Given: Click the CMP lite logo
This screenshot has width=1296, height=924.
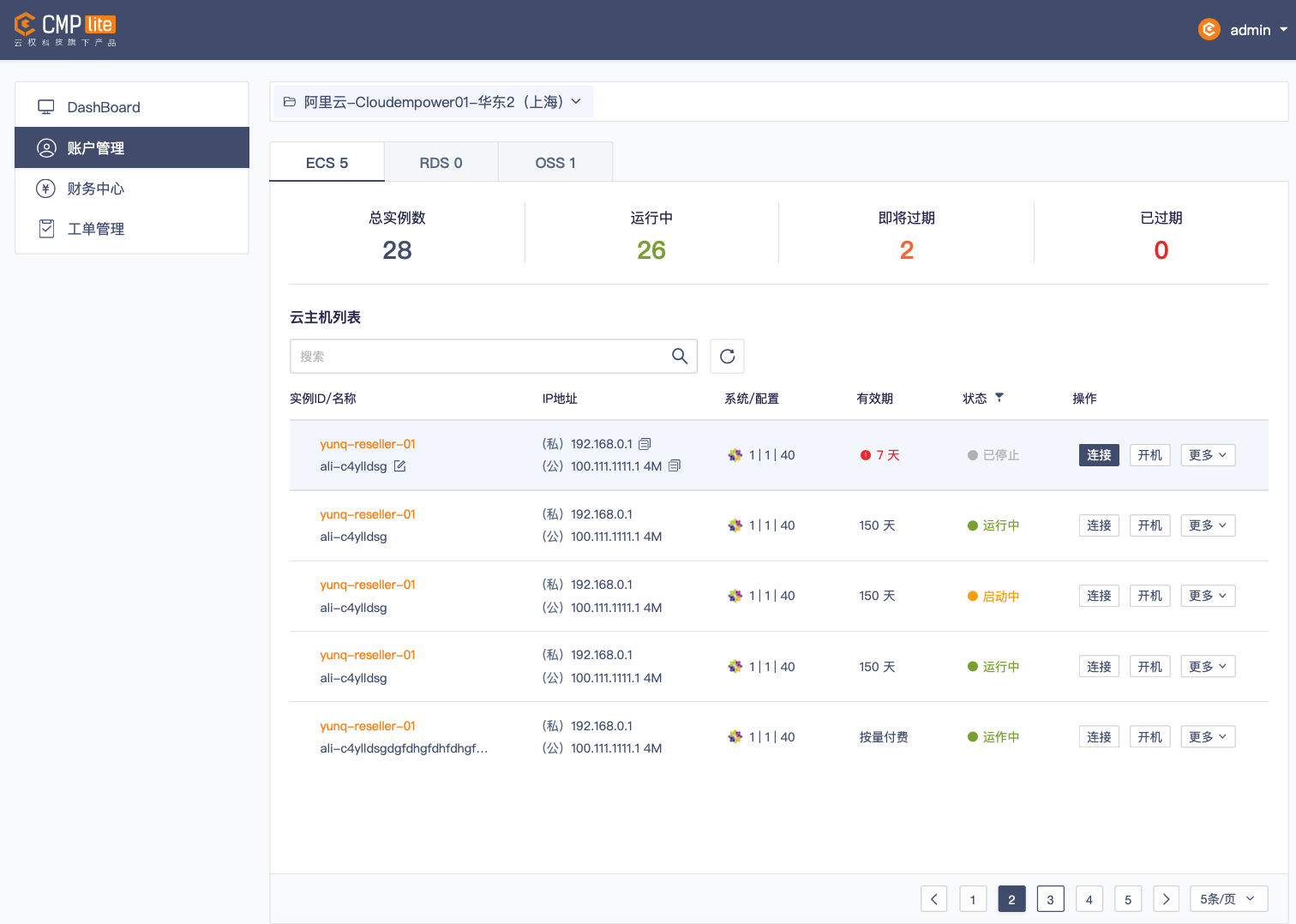Looking at the screenshot, I should (65, 30).
